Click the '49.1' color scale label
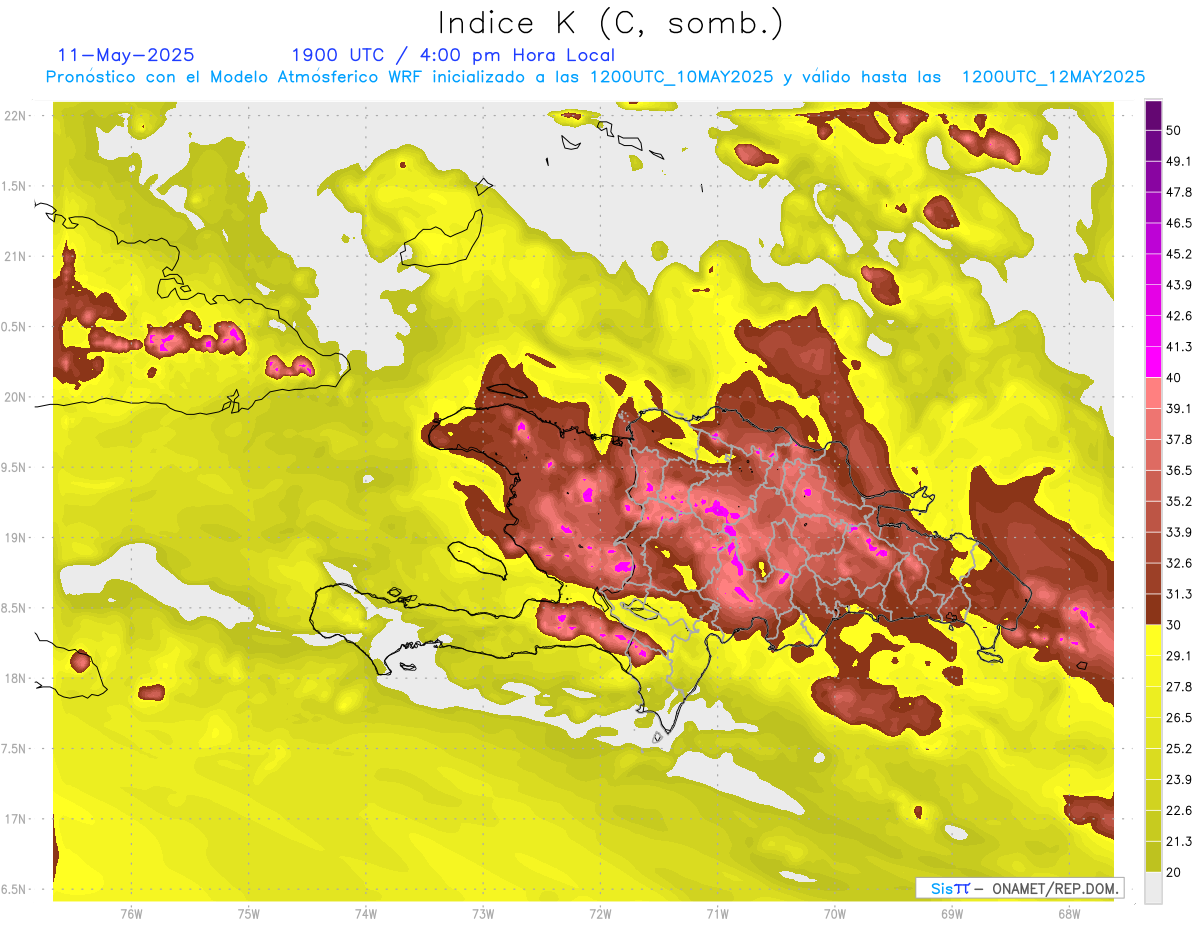Screen dimensions: 1200x927 (1179, 162)
